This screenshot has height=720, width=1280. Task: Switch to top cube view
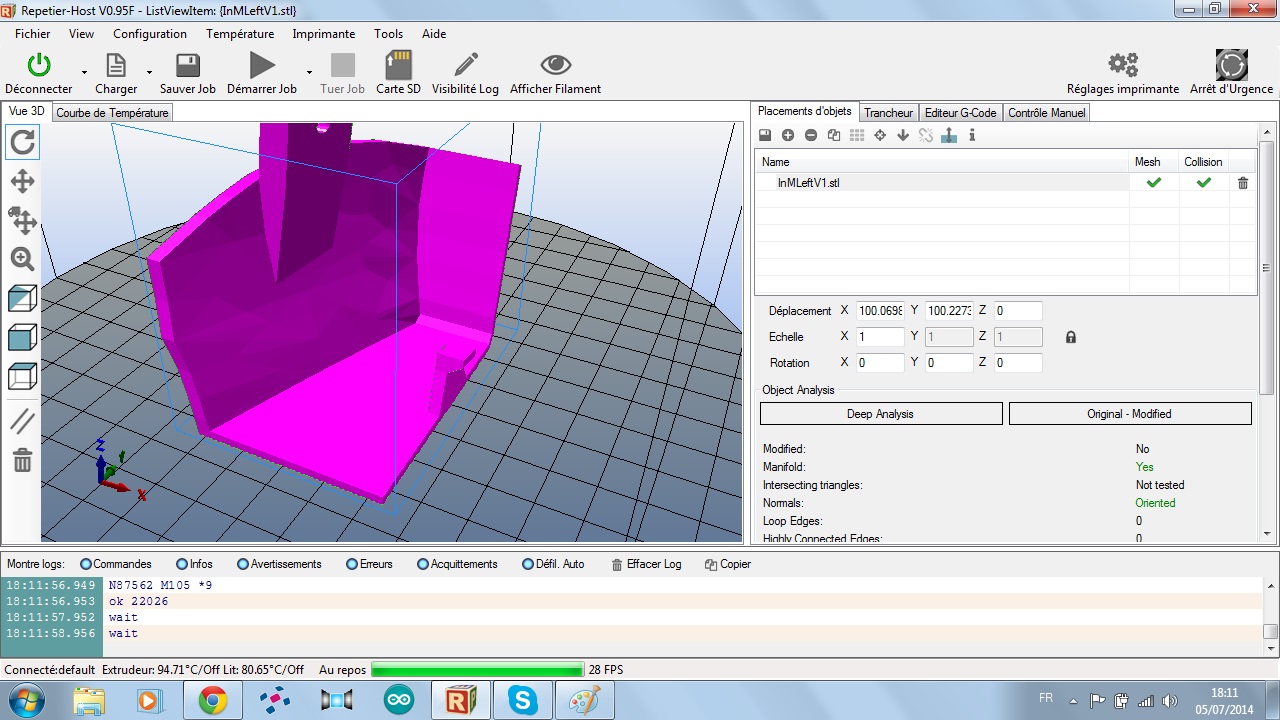tap(22, 376)
